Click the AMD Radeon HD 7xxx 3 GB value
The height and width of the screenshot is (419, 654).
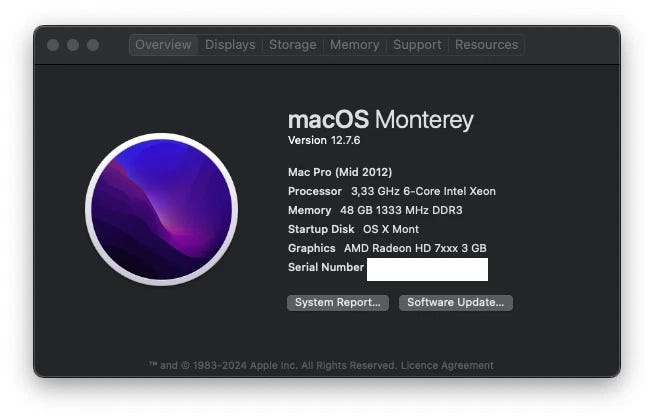point(415,248)
